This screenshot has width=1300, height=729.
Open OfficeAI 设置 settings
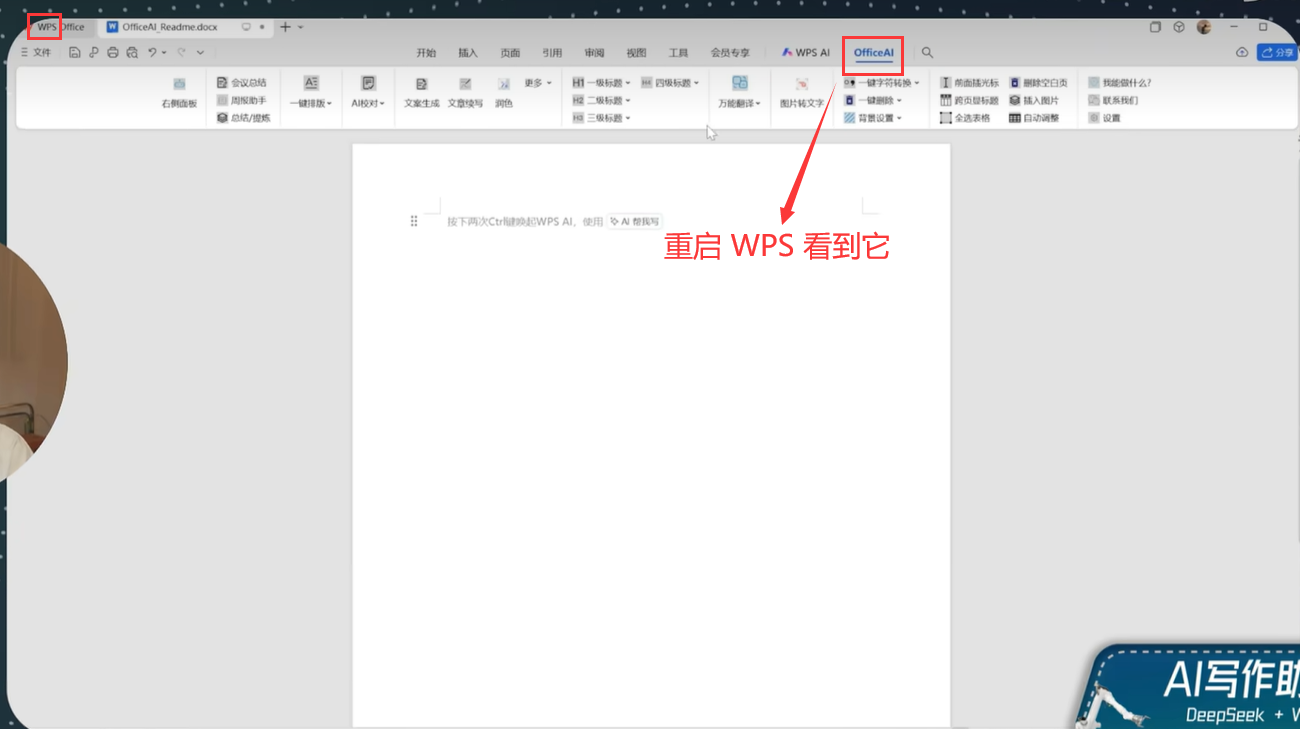(x=1105, y=118)
